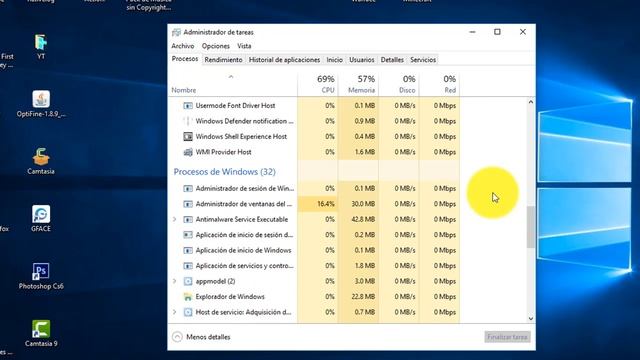
Task: Switch to the Detalles tab
Action: tap(392, 60)
